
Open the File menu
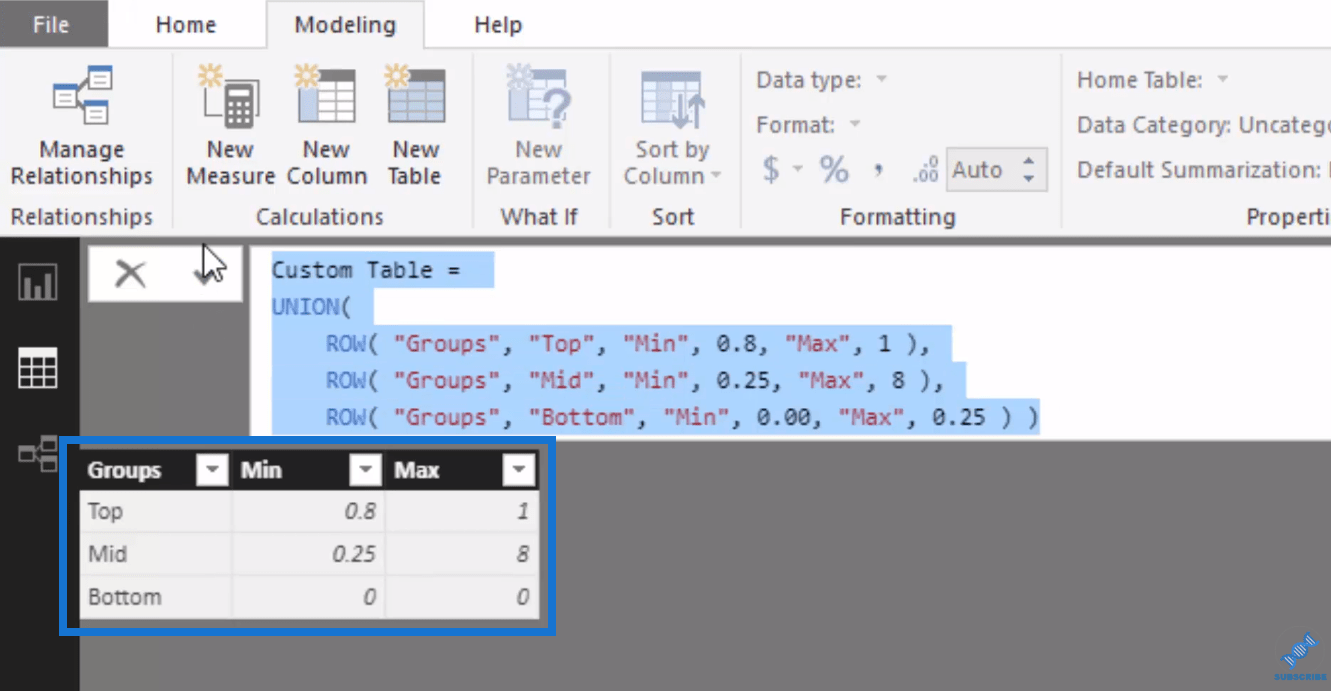pyautogui.click(x=51, y=25)
